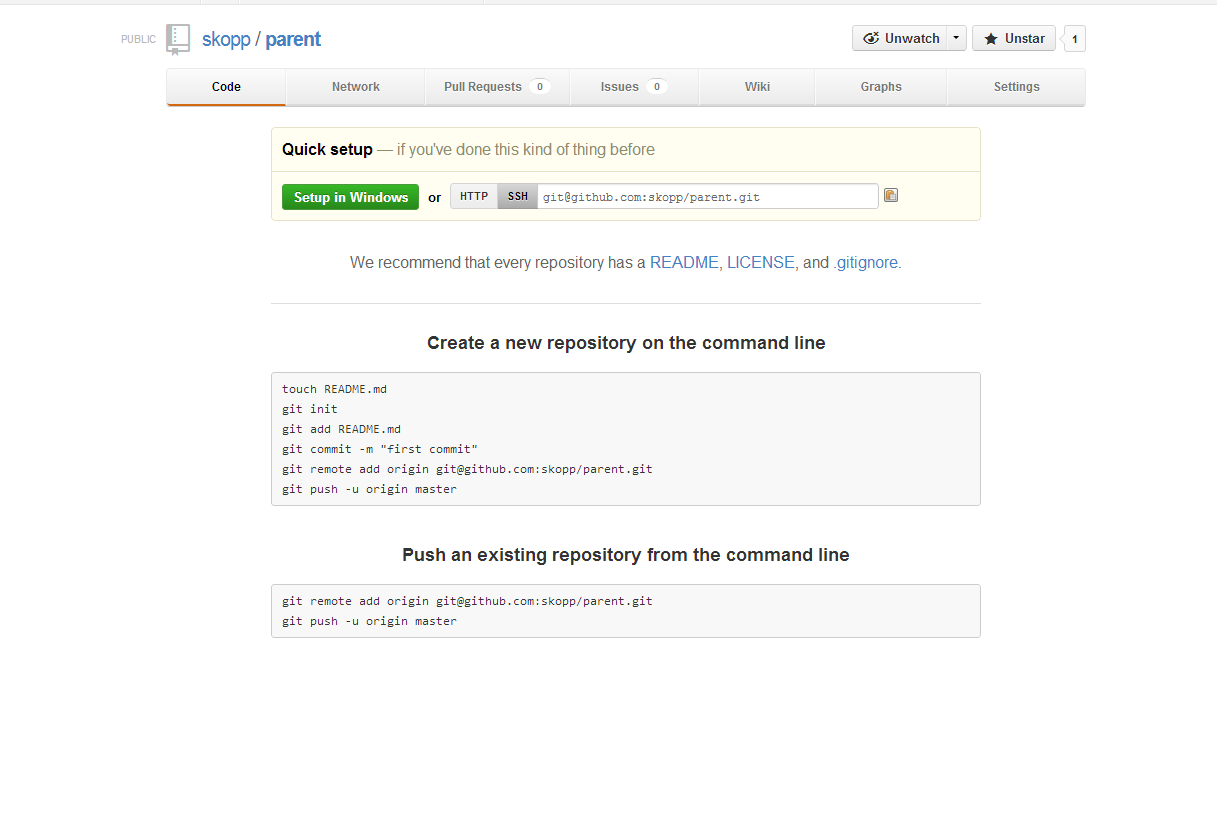The image size is (1217, 814).
Task: Click Setup in Windows button
Action: coord(350,197)
